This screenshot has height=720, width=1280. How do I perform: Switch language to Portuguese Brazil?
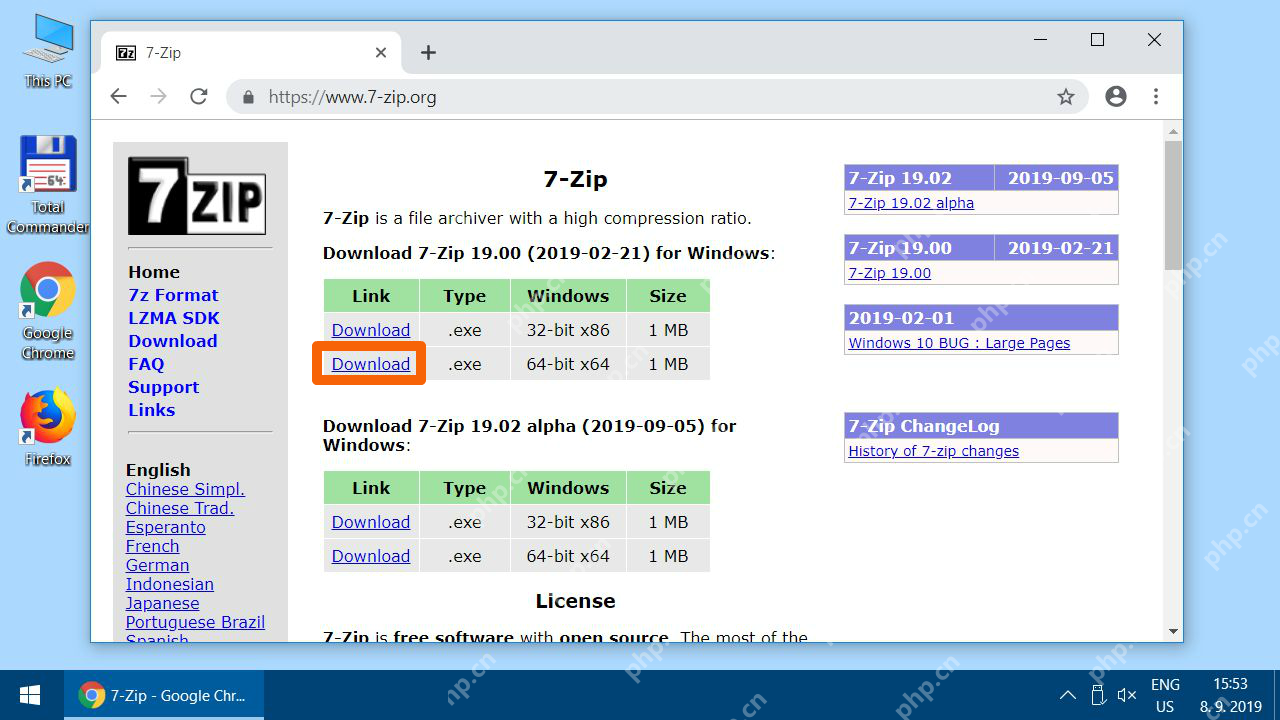(196, 622)
